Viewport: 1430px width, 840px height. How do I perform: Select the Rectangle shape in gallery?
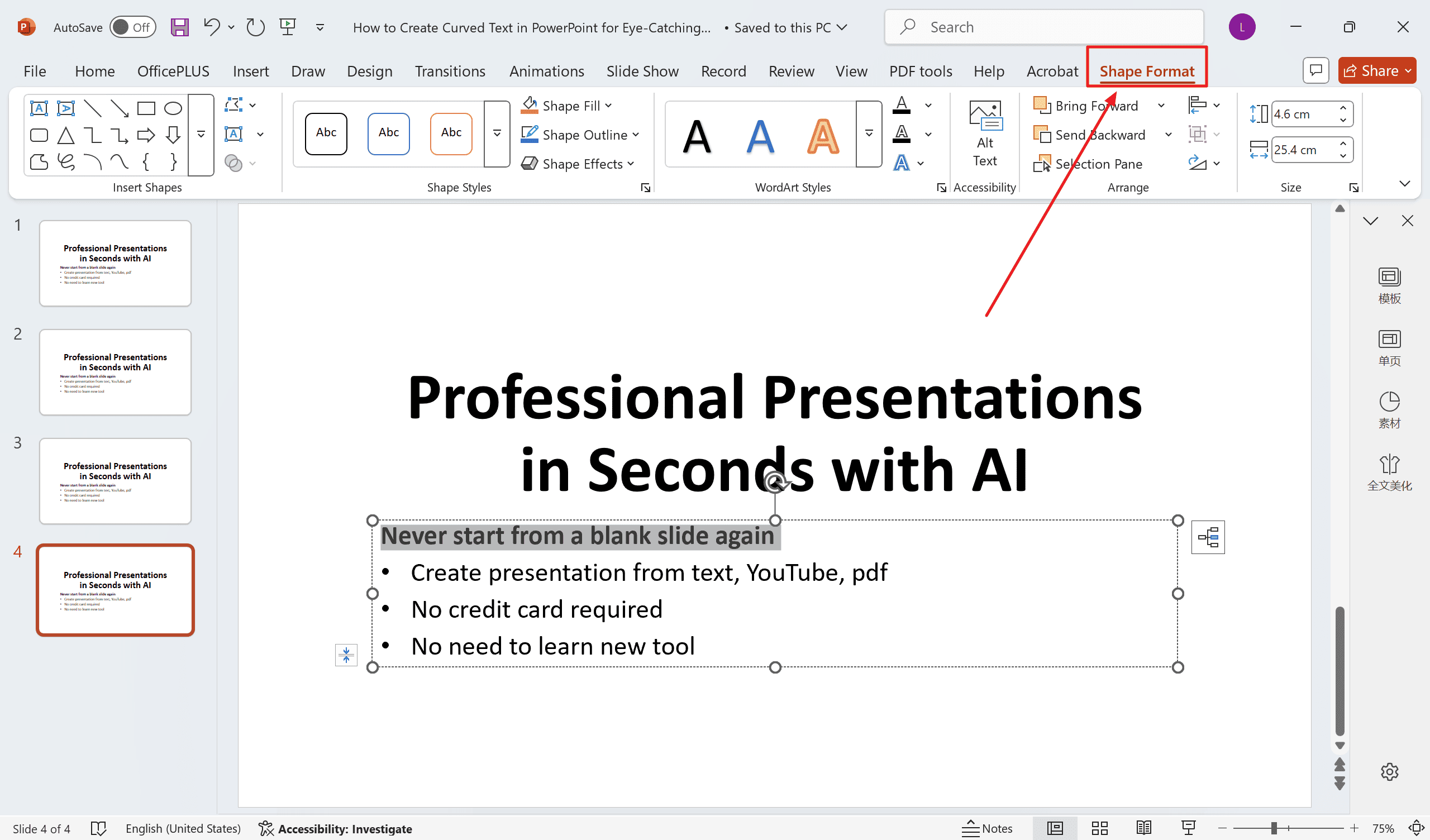coord(146,108)
